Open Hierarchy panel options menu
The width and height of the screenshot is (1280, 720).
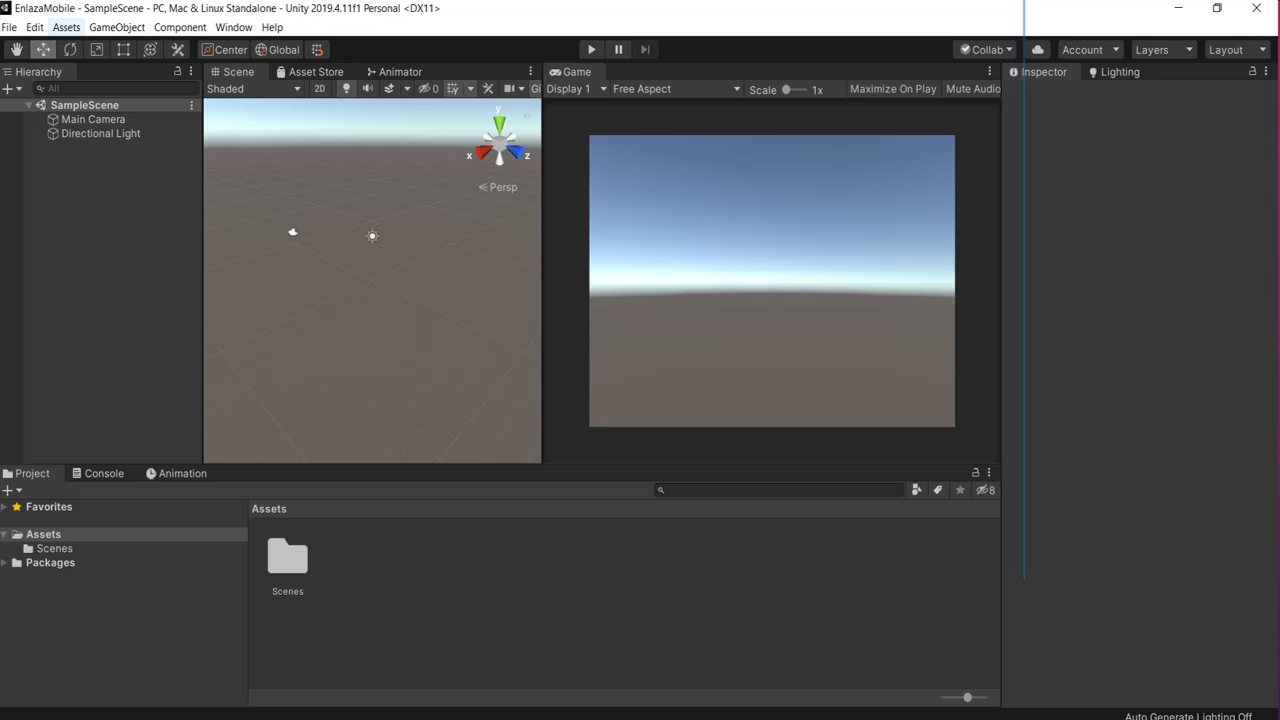click(191, 72)
